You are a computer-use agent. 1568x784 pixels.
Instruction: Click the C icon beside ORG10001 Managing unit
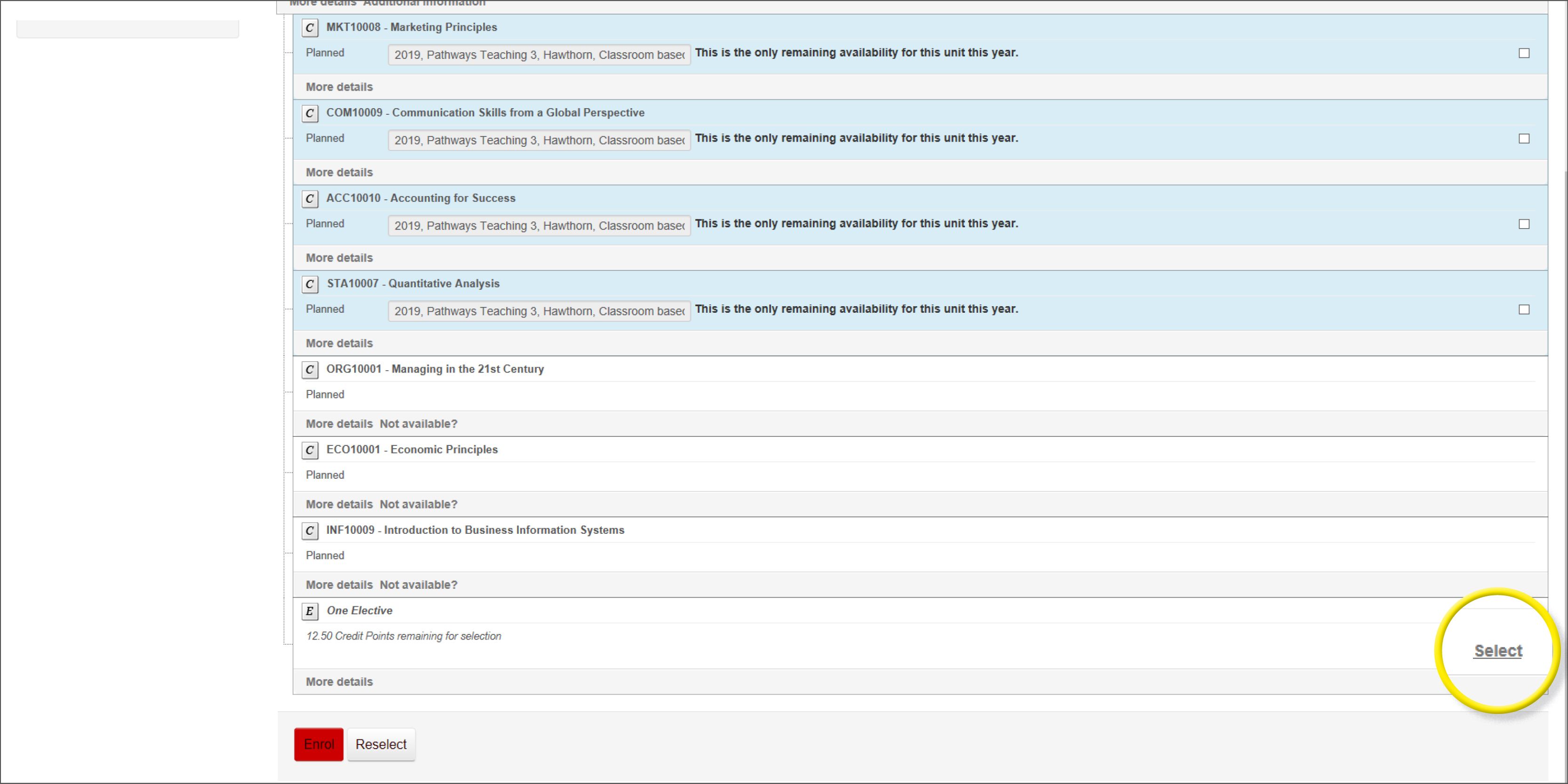(310, 370)
